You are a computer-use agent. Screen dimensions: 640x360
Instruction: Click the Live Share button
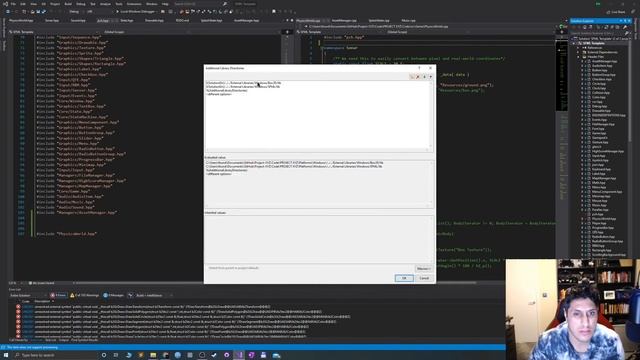coord(616,12)
